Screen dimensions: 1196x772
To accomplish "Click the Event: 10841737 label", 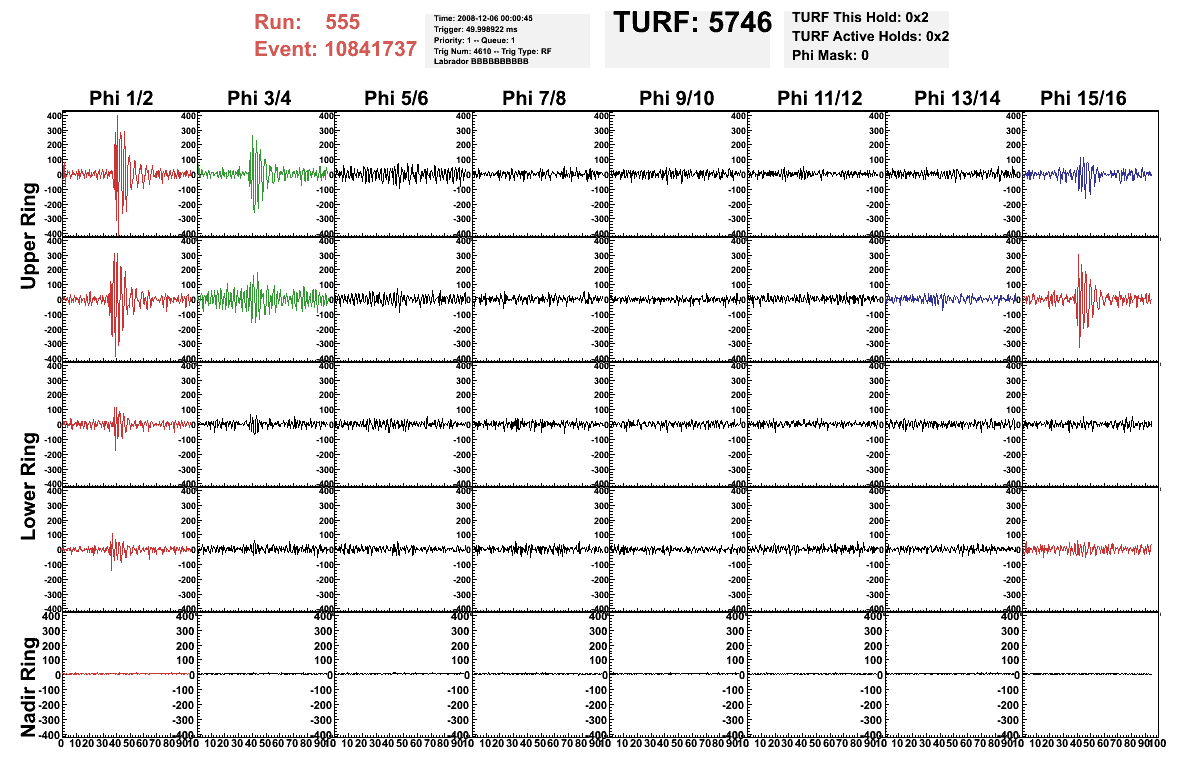I will click(336, 49).
